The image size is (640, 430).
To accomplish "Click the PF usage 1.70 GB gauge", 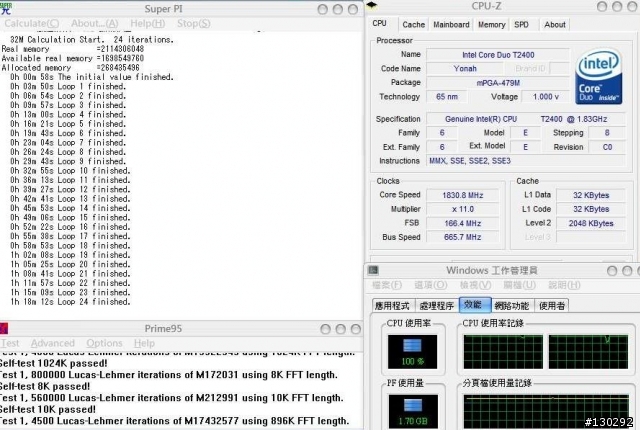I will point(413,411).
